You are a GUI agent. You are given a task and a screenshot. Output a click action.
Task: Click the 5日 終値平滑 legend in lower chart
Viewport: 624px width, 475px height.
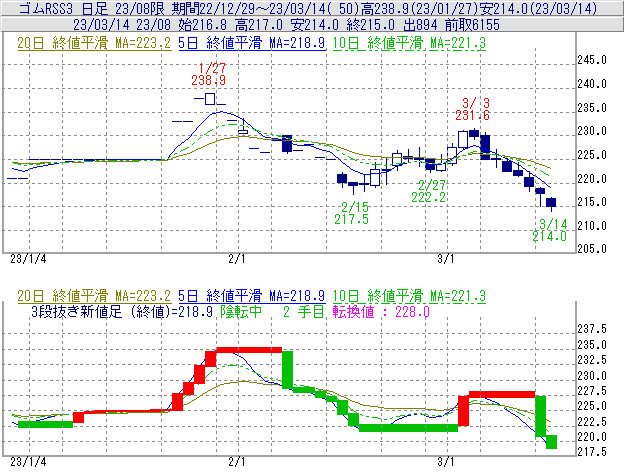point(252,296)
